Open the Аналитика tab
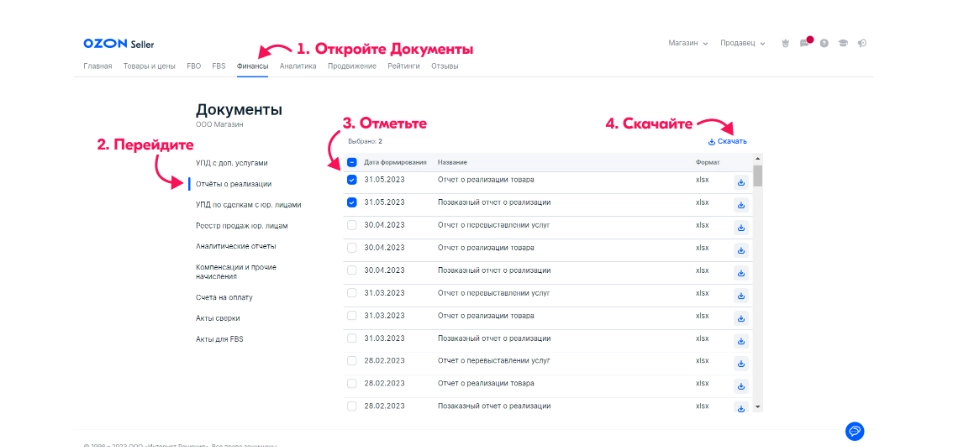The image size is (956, 447). point(298,66)
